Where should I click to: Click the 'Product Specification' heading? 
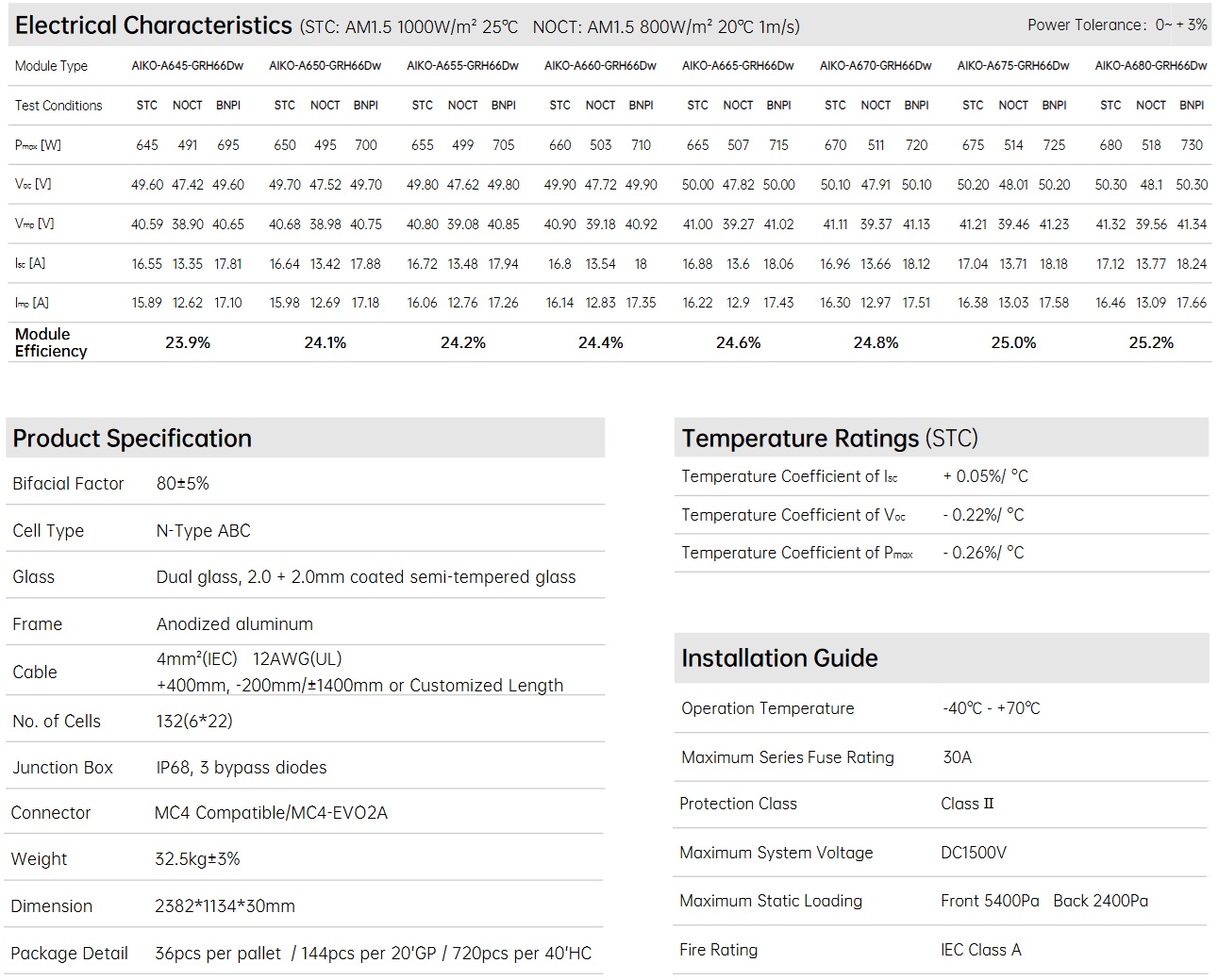132,439
